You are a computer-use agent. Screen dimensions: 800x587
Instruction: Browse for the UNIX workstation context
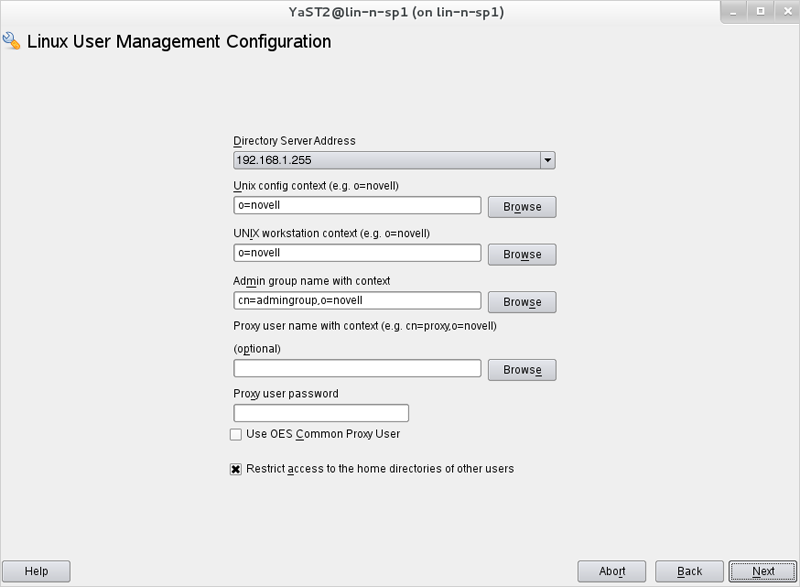522,254
